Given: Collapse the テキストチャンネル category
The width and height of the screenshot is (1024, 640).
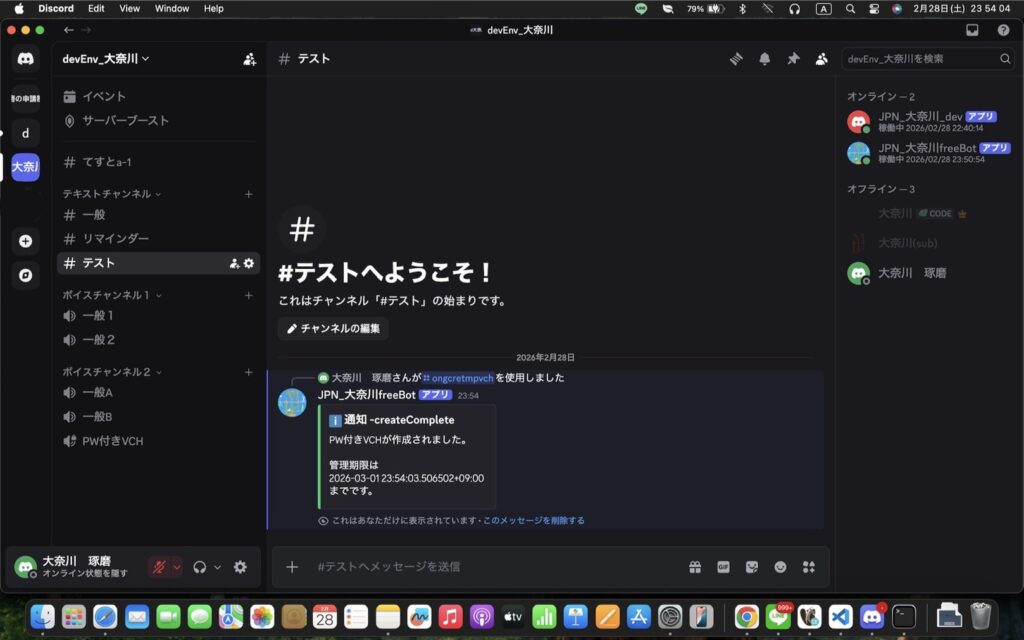Looking at the screenshot, I should tap(111, 194).
